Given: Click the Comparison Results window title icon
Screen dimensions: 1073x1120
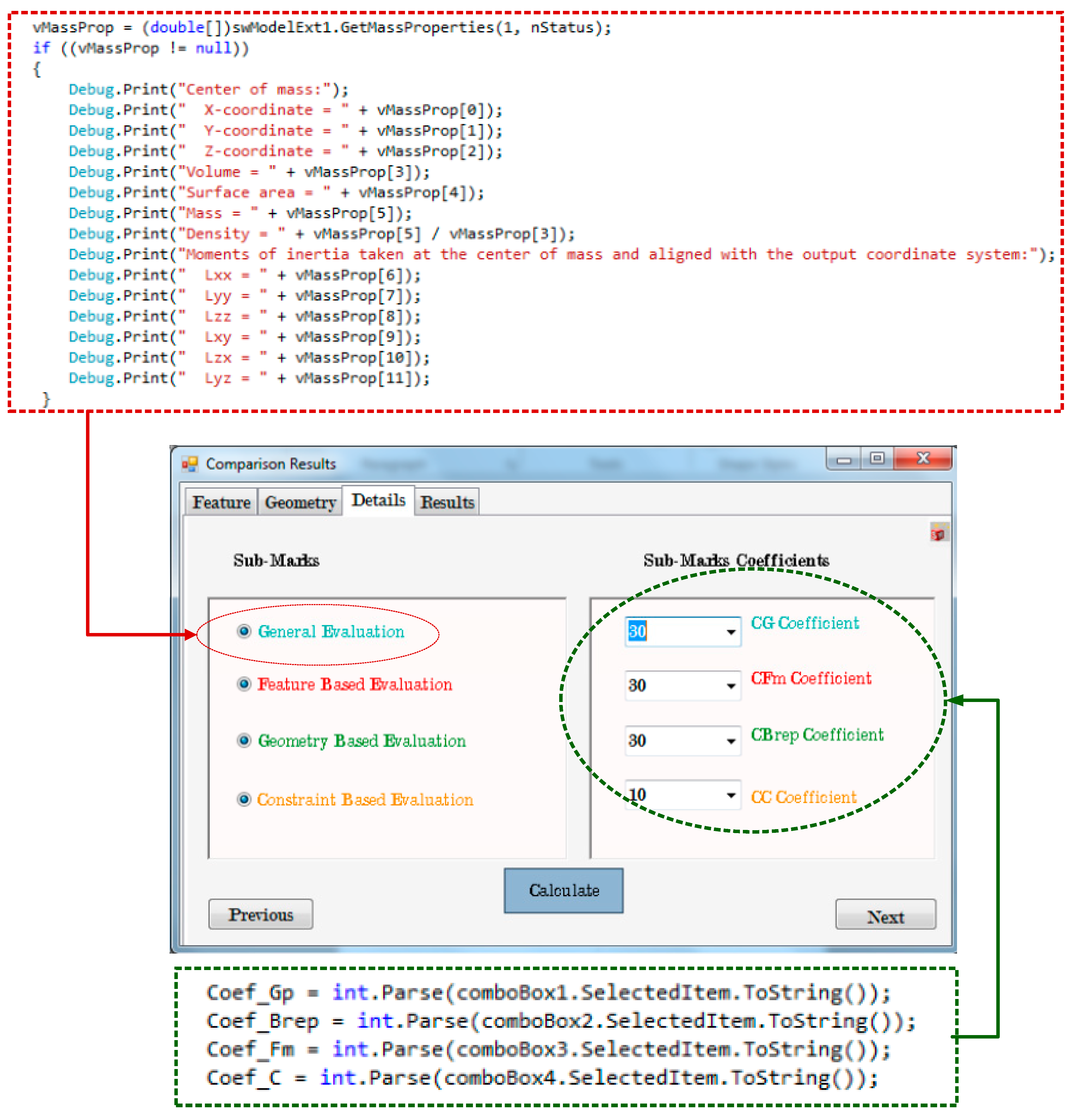Looking at the screenshot, I should 190,463.
